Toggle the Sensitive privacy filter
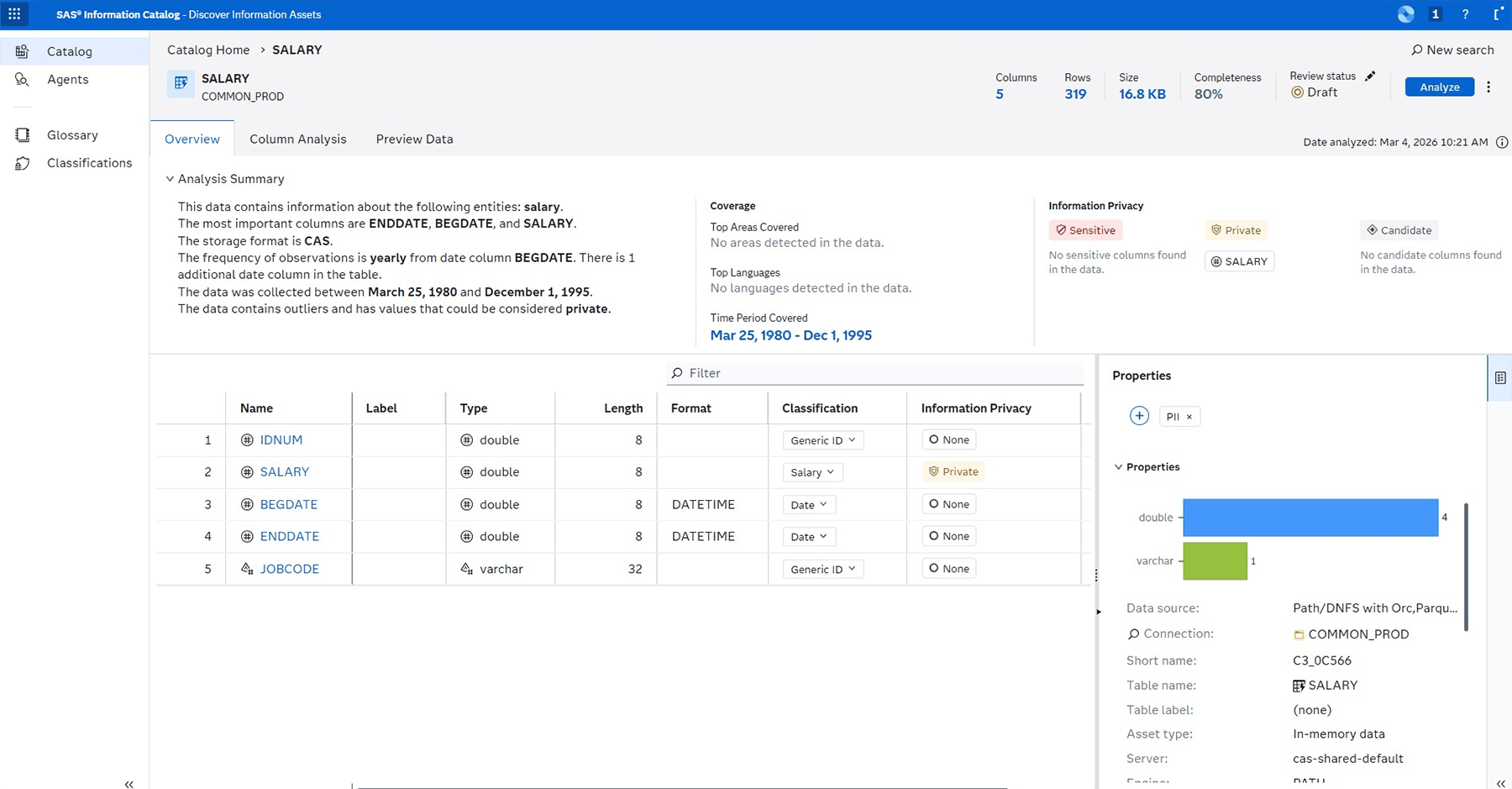Viewport: 1512px width, 789px height. [1085, 229]
